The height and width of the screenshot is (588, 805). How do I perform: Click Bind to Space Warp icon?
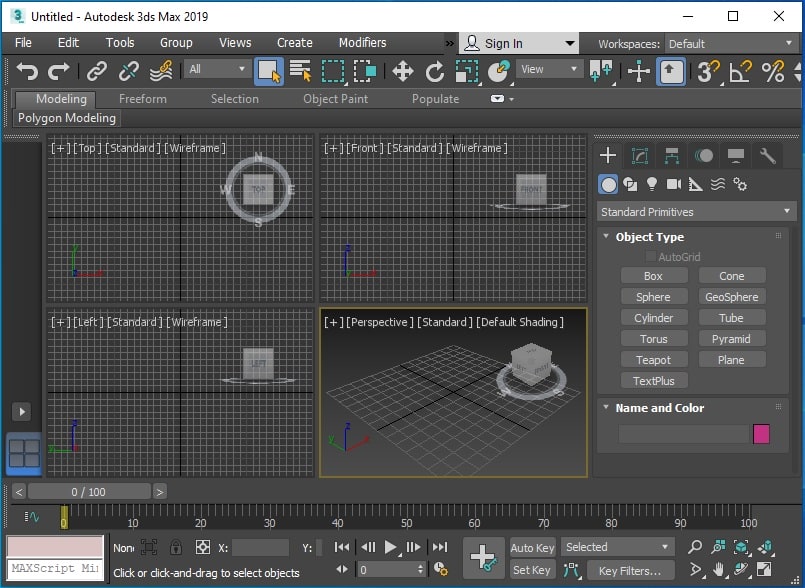click(x=161, y=71)
